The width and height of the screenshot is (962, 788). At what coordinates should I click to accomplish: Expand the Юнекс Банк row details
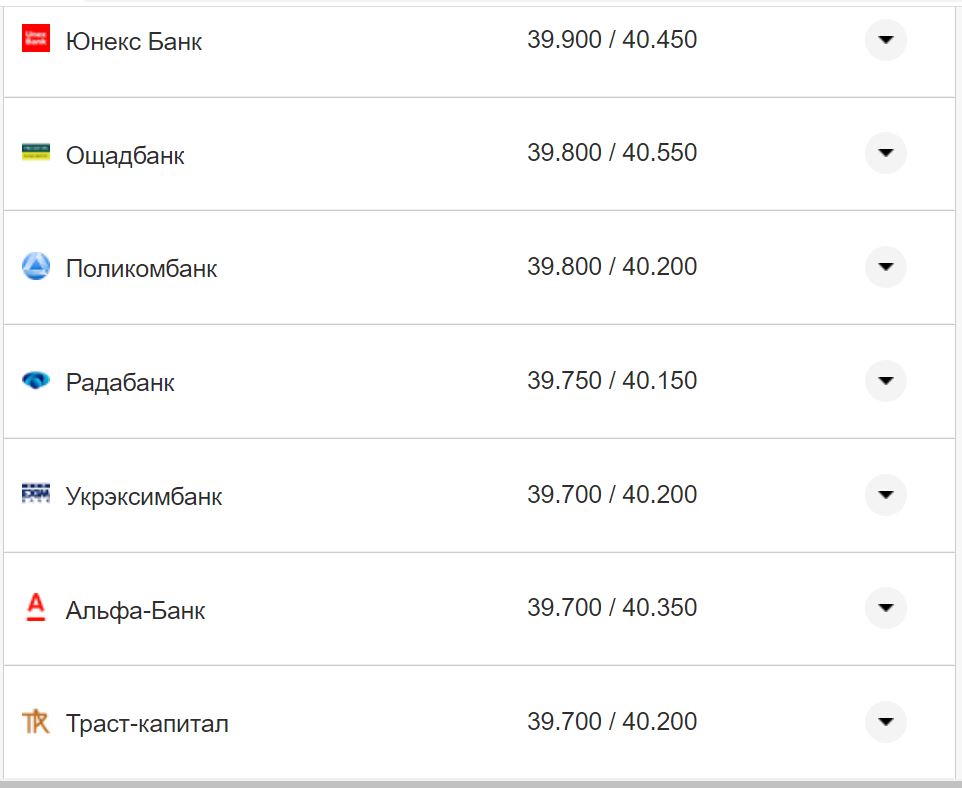885,40
